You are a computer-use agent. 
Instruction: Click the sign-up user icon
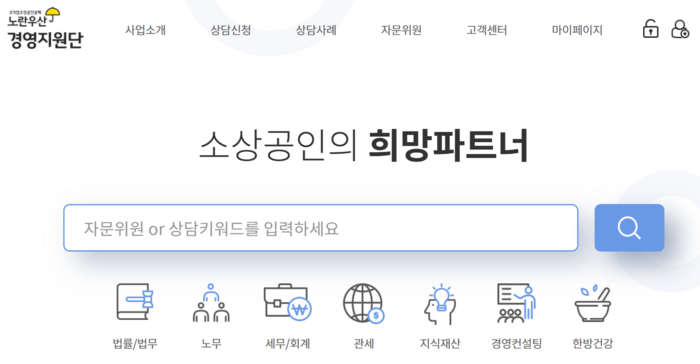pyautogui.click(x=680, y=29)
